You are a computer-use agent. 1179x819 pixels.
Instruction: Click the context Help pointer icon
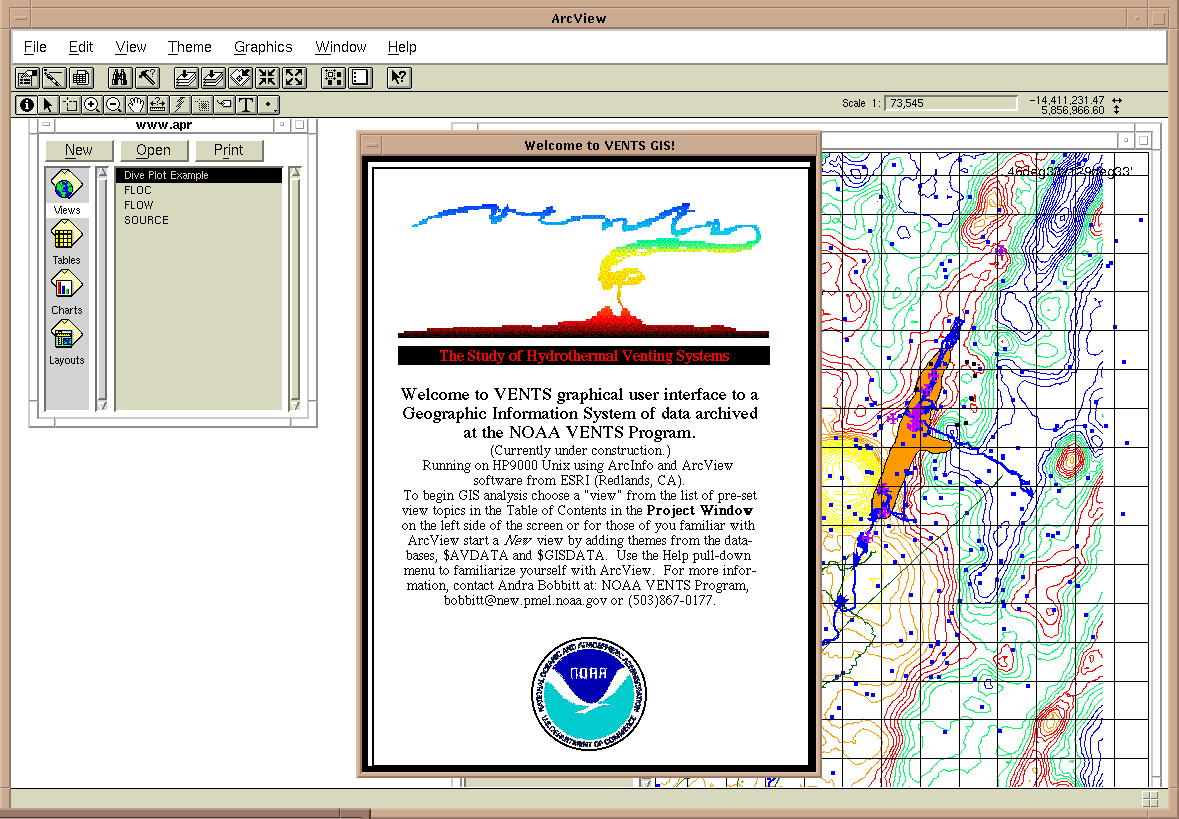point(399,77)
